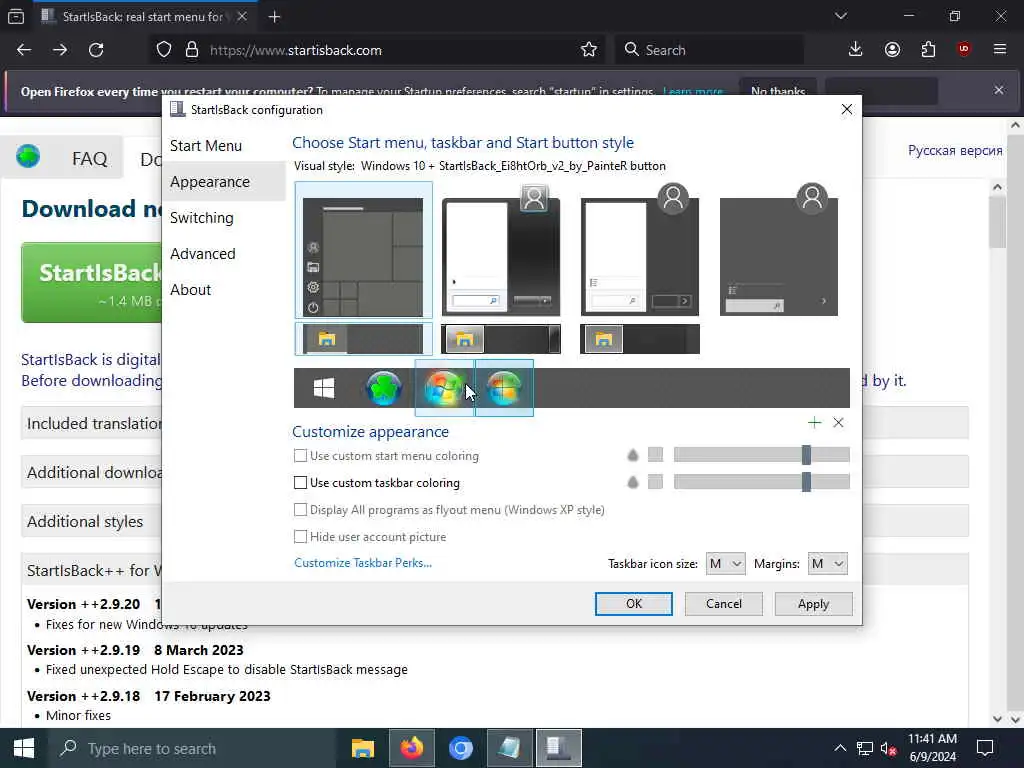Pick the Windows 10 taskbar style preview

[x=363, y=339]
